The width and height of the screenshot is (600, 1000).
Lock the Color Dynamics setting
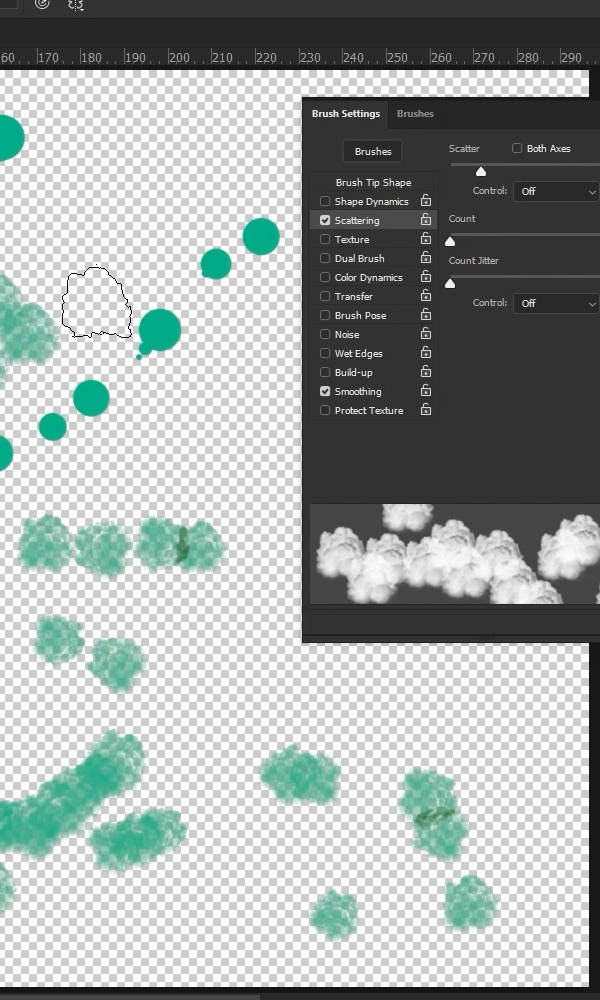(x=426, y=278)
